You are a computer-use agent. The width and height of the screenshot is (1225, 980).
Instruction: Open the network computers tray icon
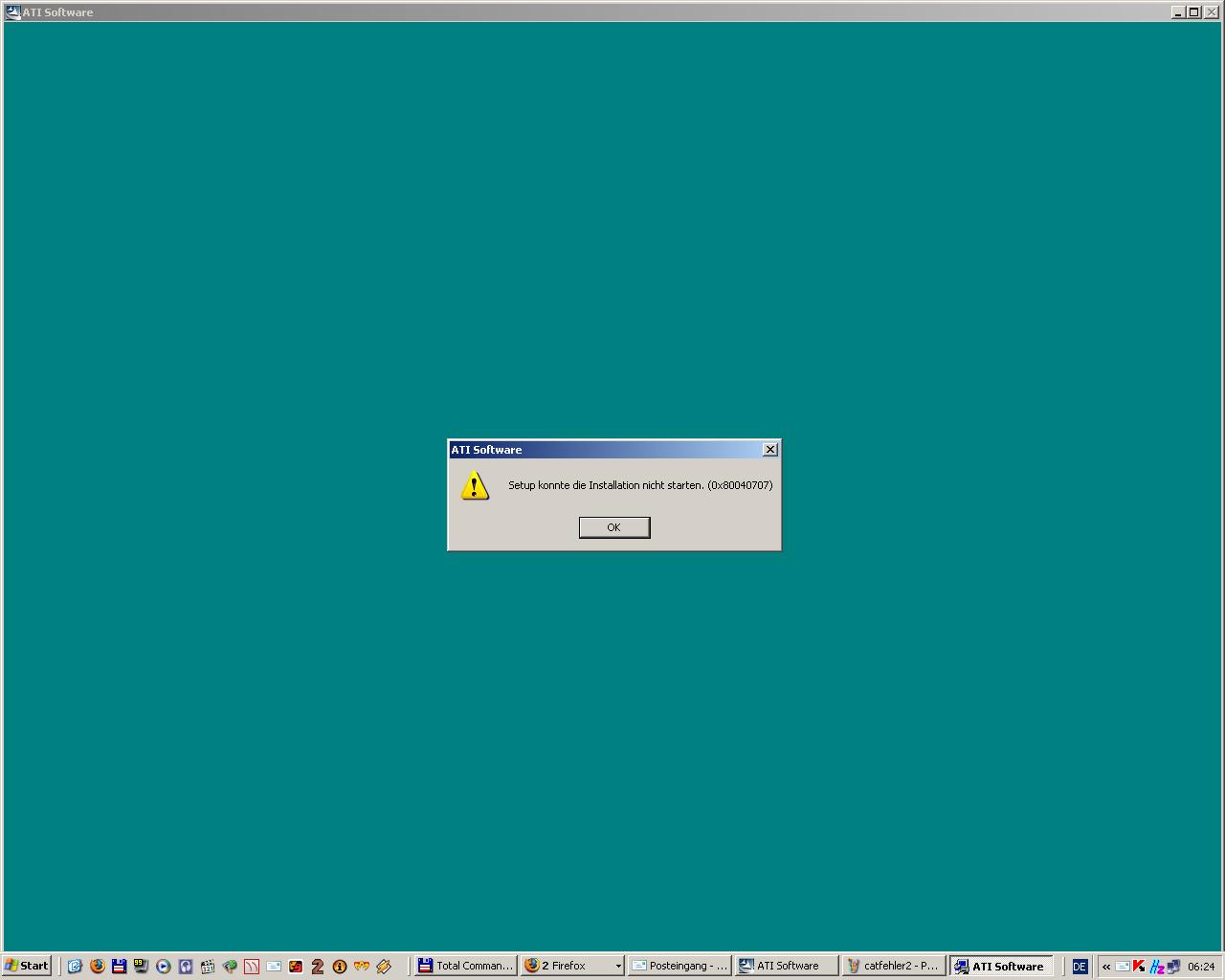[1173, 967]
